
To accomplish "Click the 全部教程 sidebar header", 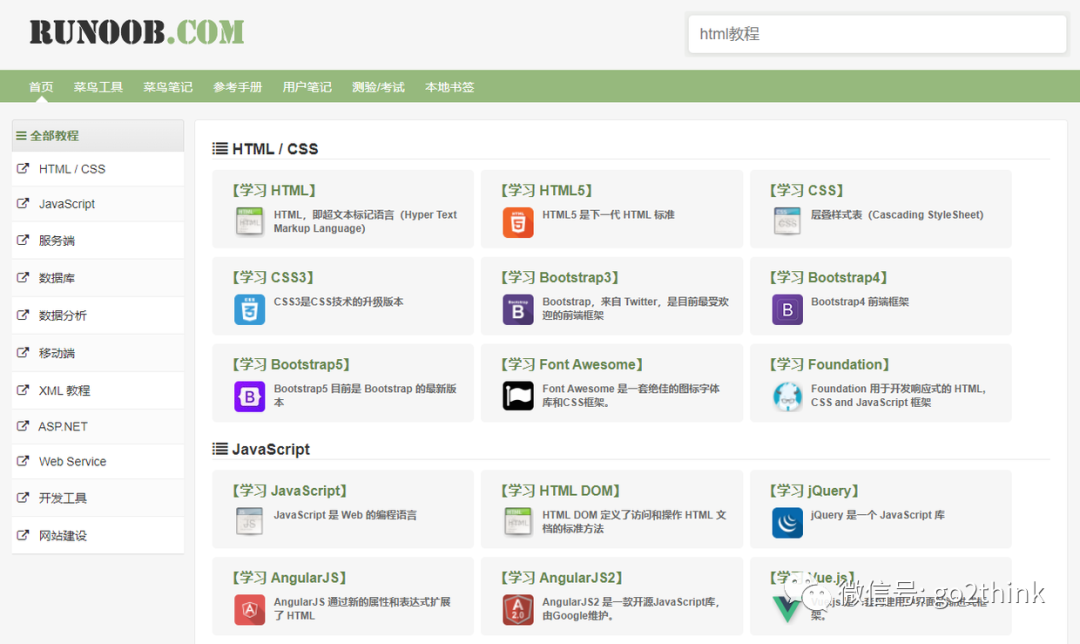I will coord(98,136).
